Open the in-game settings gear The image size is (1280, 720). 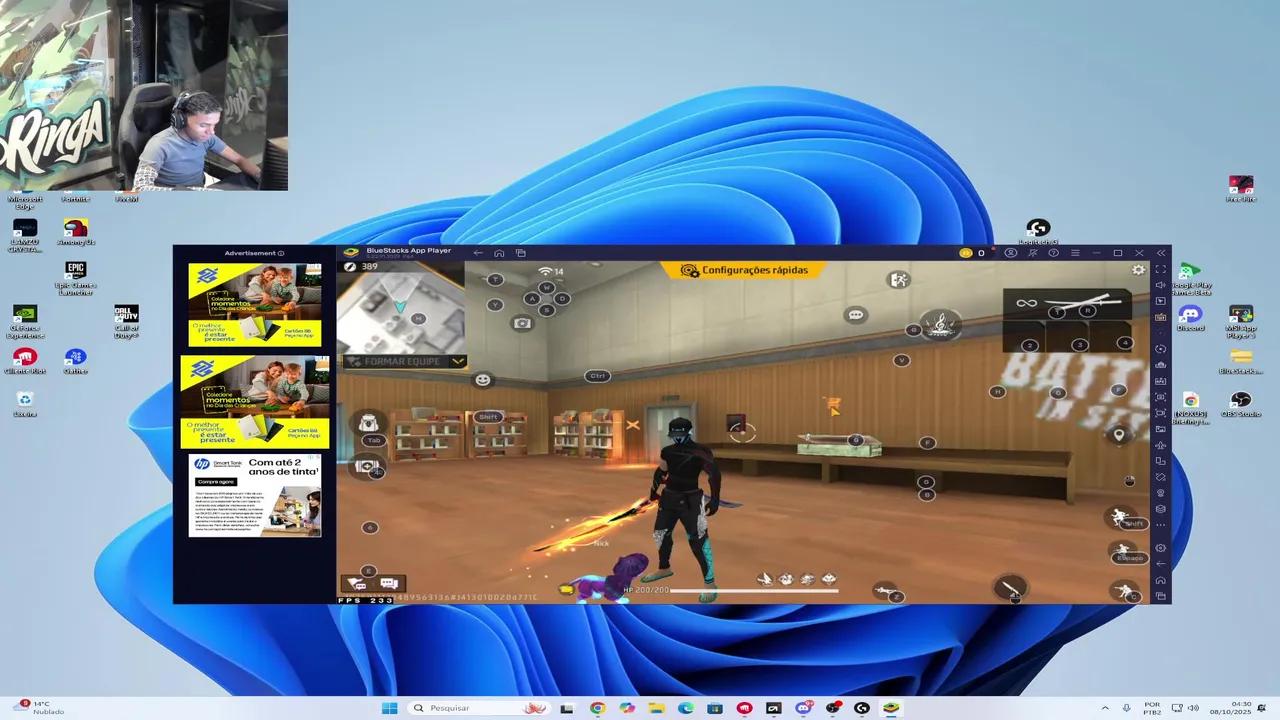point(1138,270)
